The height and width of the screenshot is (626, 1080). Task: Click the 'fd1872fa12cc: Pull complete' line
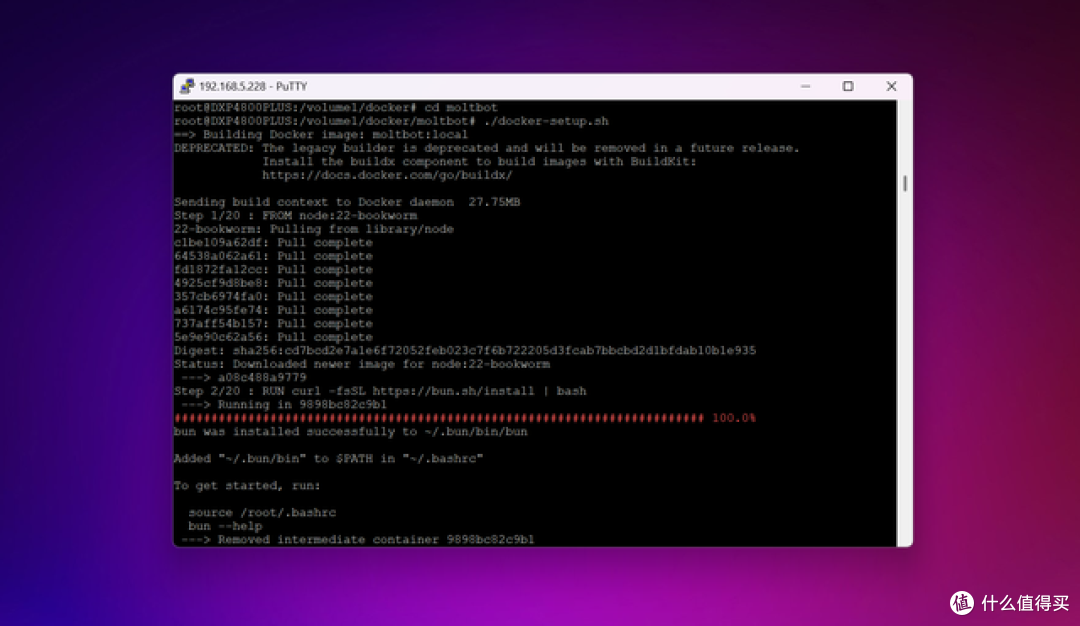click(273, 269)
